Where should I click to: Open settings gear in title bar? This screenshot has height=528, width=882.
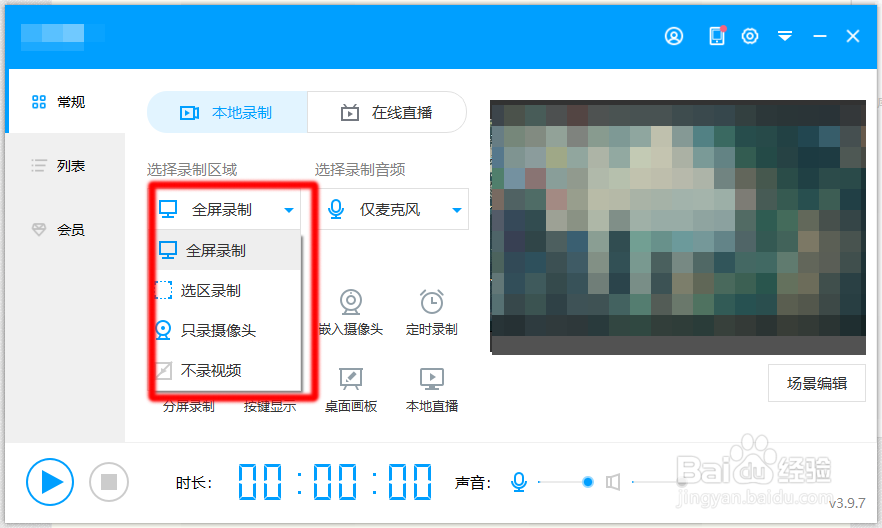750,37
